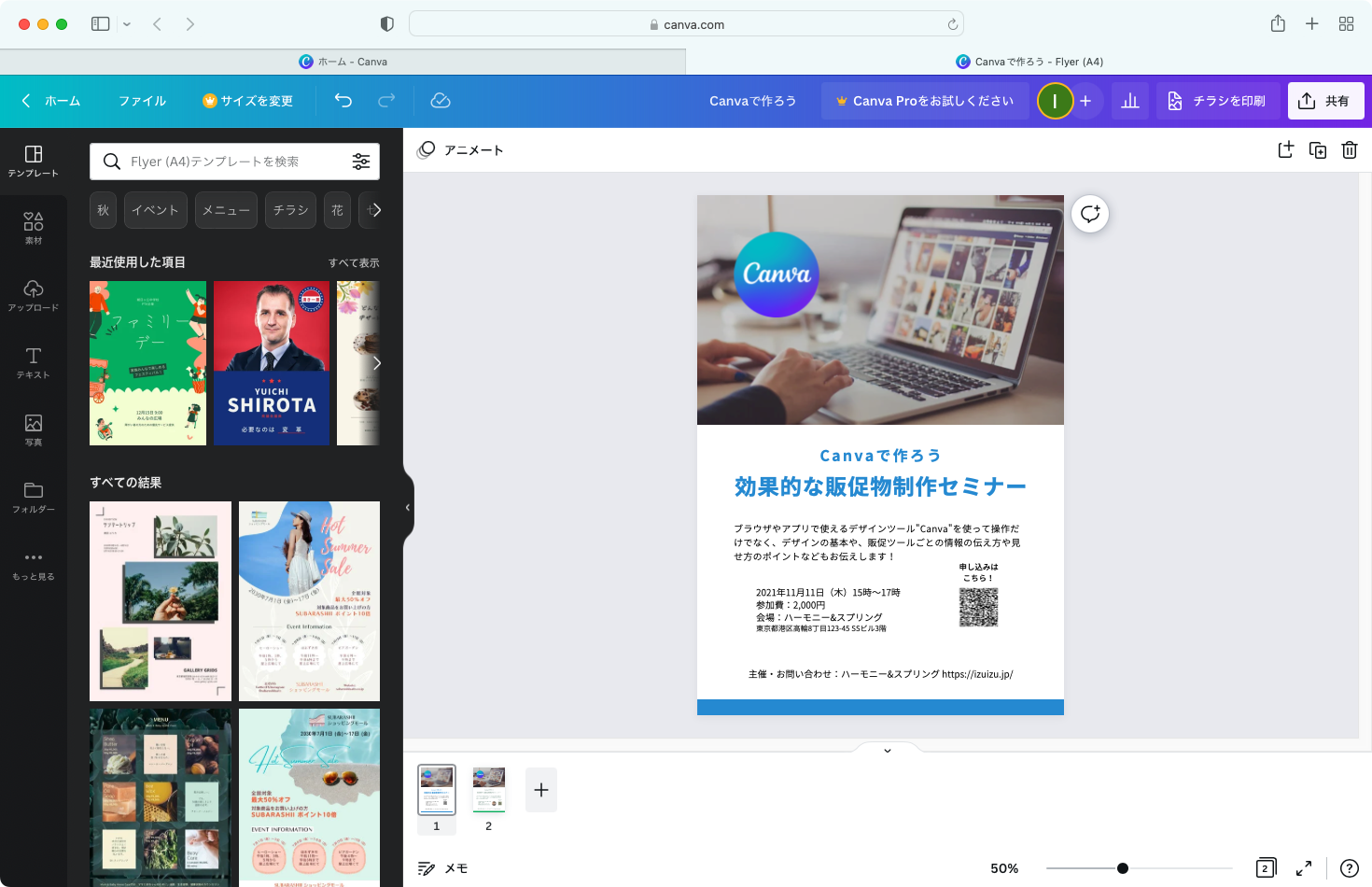The image size is (1372, 887).
Task: Open the テキスト text panel
Action: click(x=34, y=363)
